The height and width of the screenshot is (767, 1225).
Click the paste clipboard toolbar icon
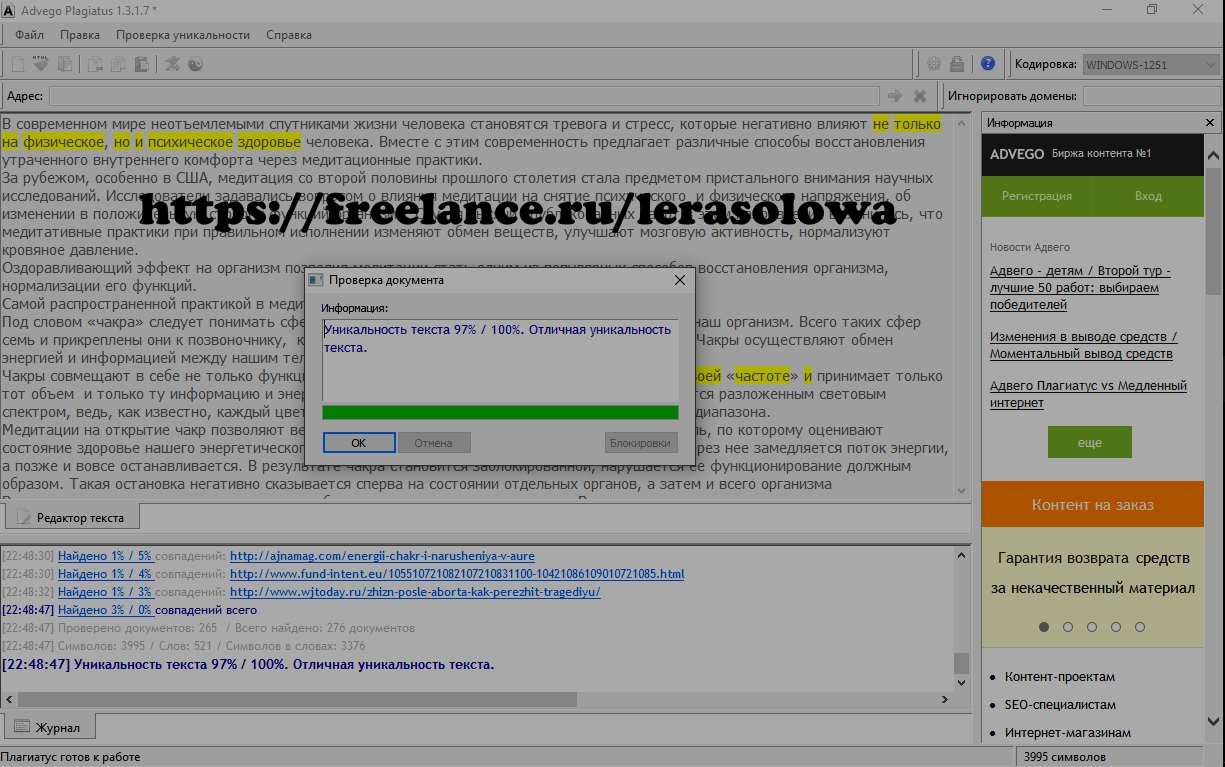click(142, 64)
